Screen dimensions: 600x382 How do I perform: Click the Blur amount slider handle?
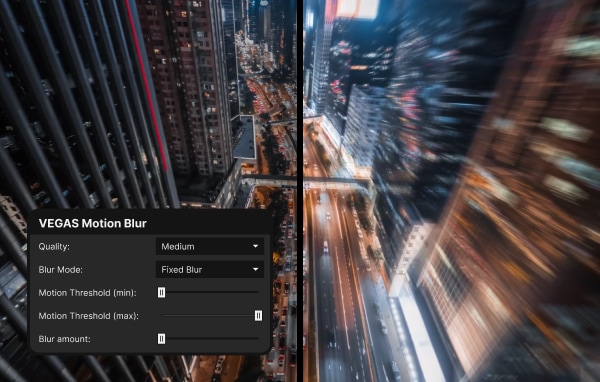pyautogui.click(x=161, y=339)
